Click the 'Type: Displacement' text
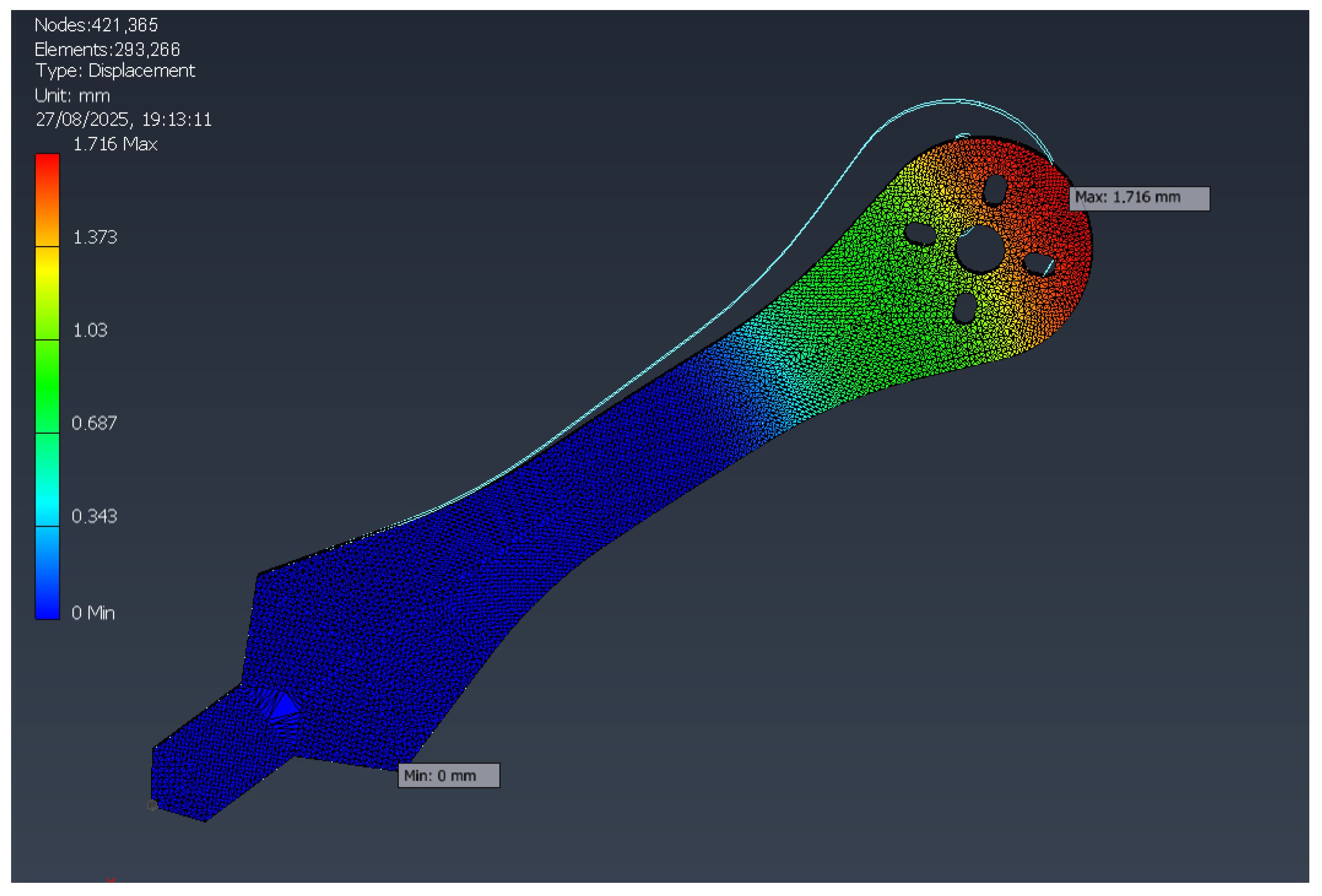1322x896 pixels. (115, 71)
